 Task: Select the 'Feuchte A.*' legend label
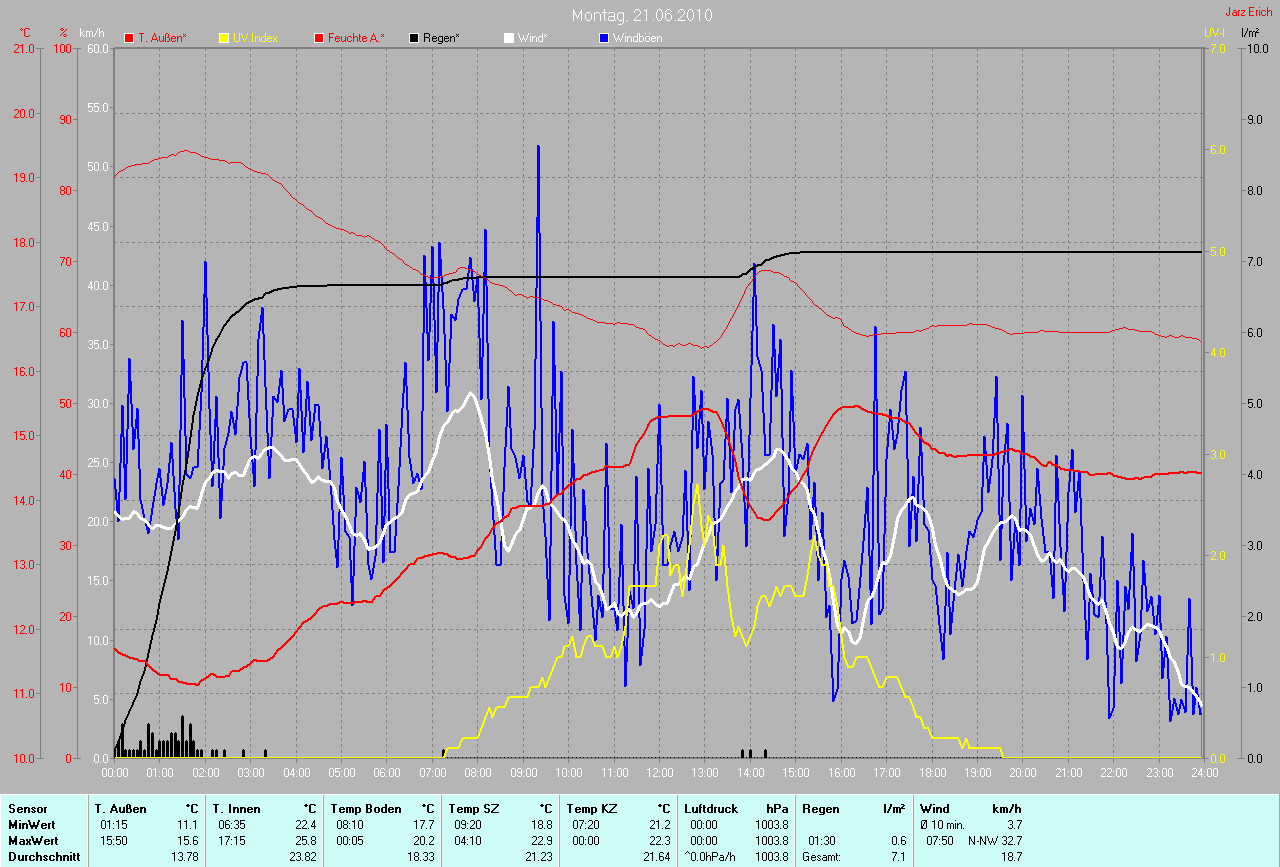pyautogui.click(x=357, y=38)
